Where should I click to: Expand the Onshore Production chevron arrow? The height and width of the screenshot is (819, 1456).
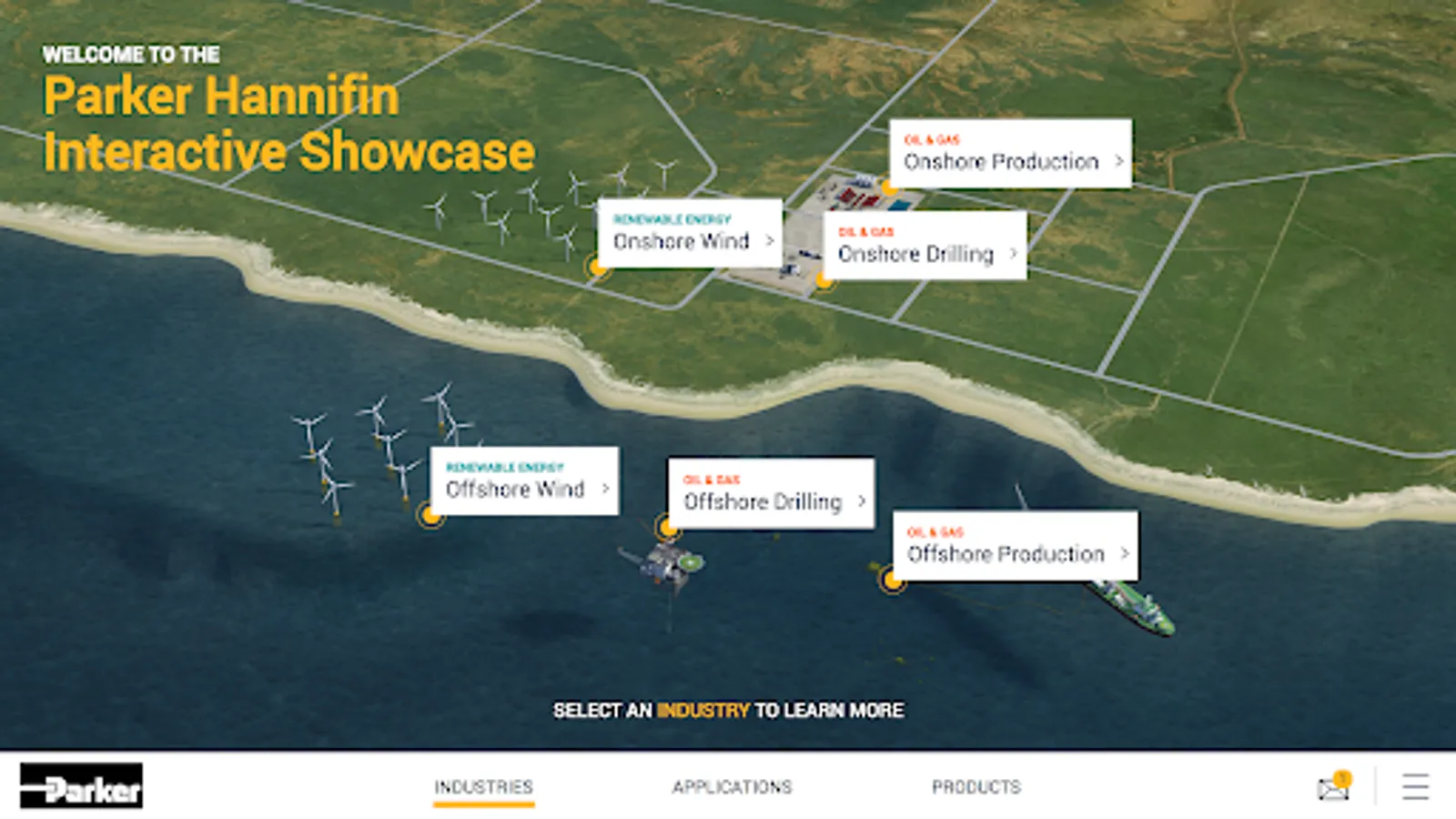pyautogui.click(x=1118, y=161)
